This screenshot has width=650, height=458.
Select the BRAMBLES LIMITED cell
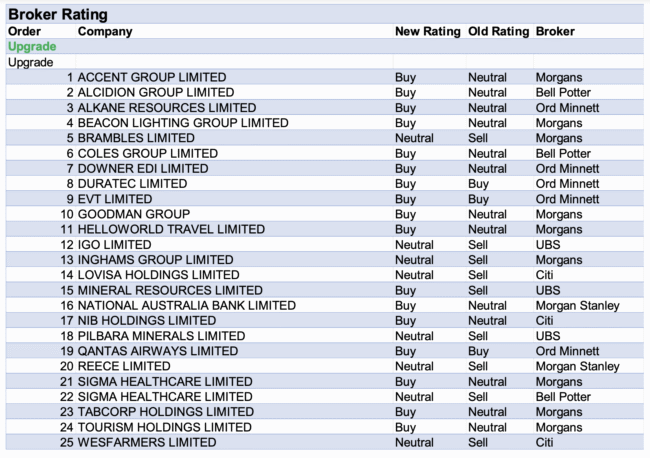point(136,138)
